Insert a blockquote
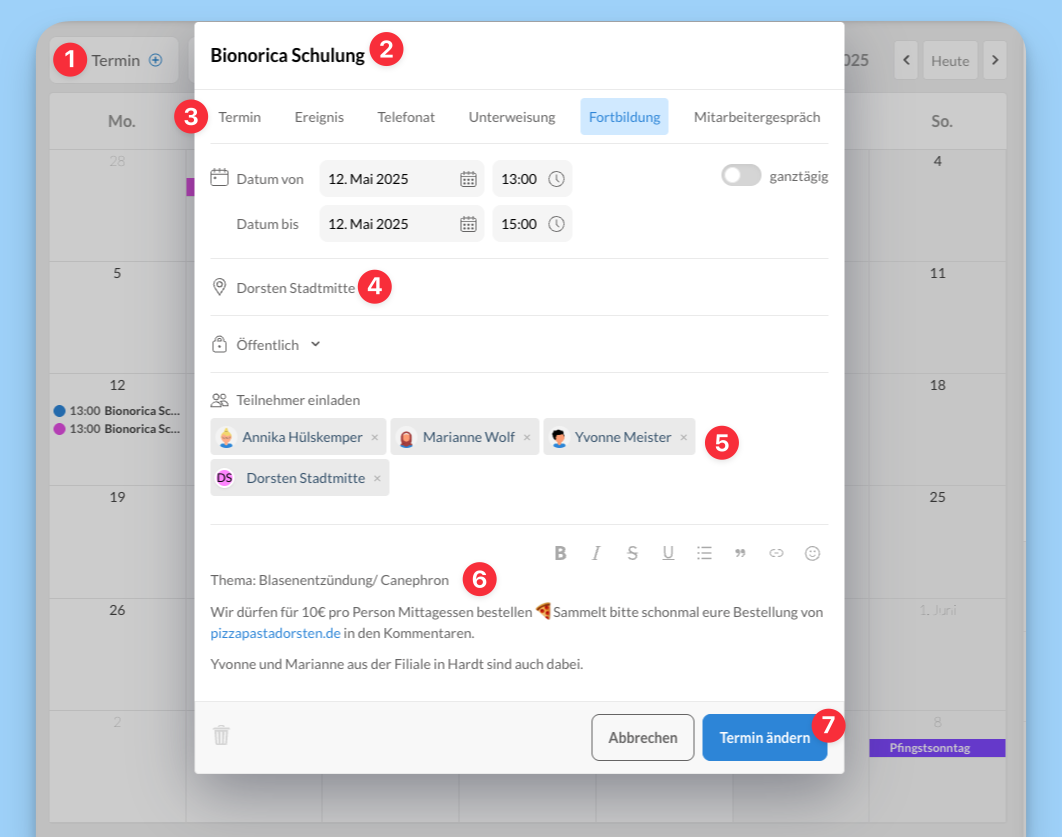This screenshot has height=837, width=1062. tap(740, 553)
